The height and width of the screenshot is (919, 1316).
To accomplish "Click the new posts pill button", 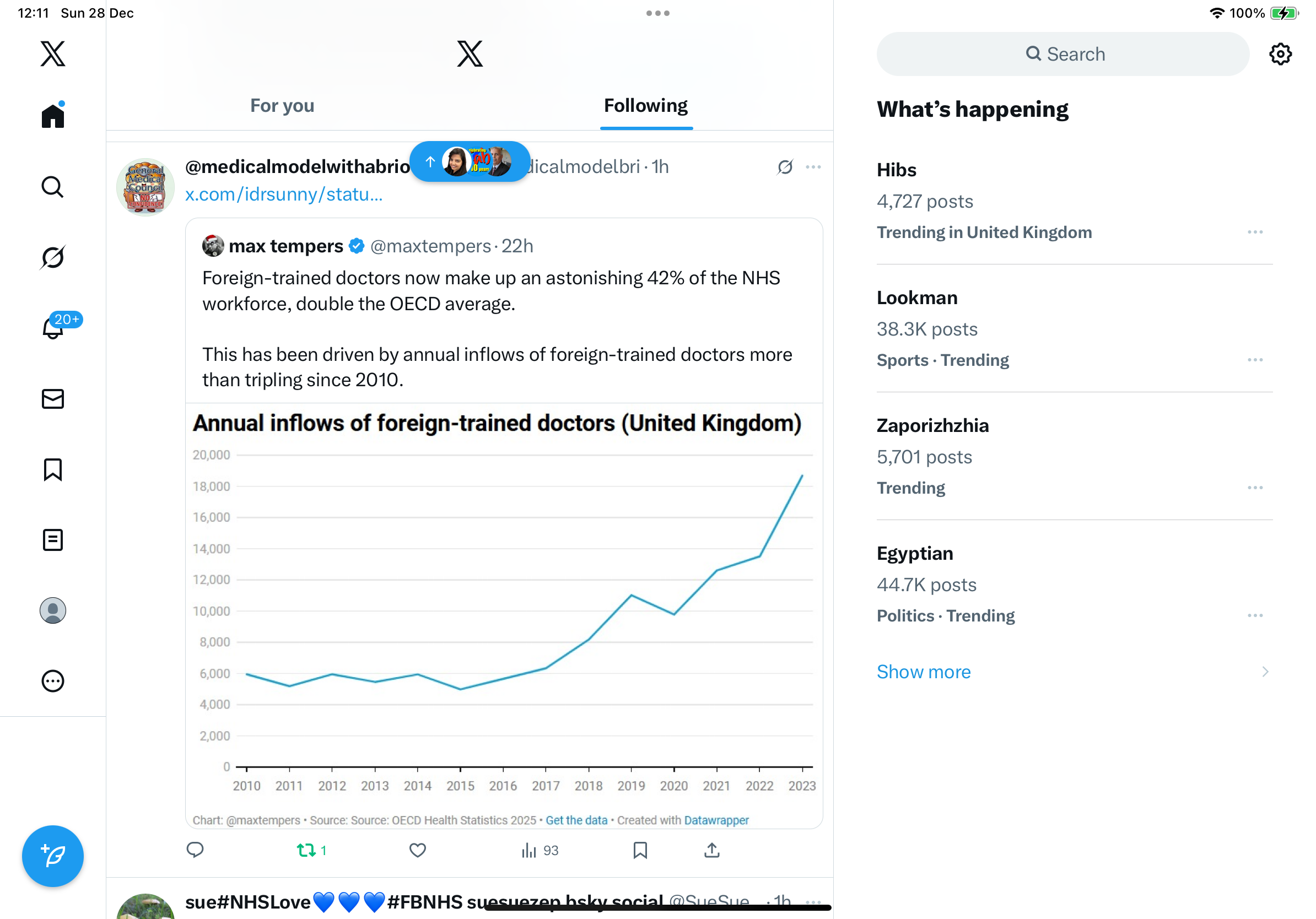I will tap(470, 161).
